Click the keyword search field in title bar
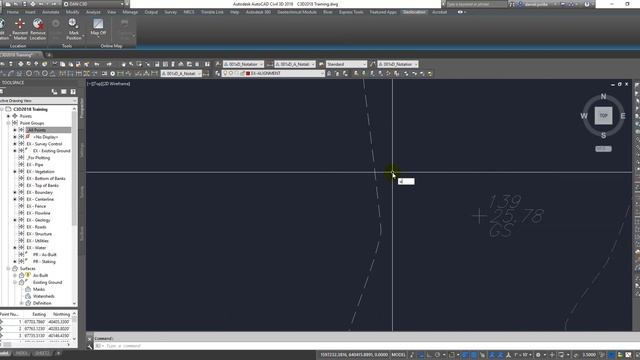 [x=476, y=4]
